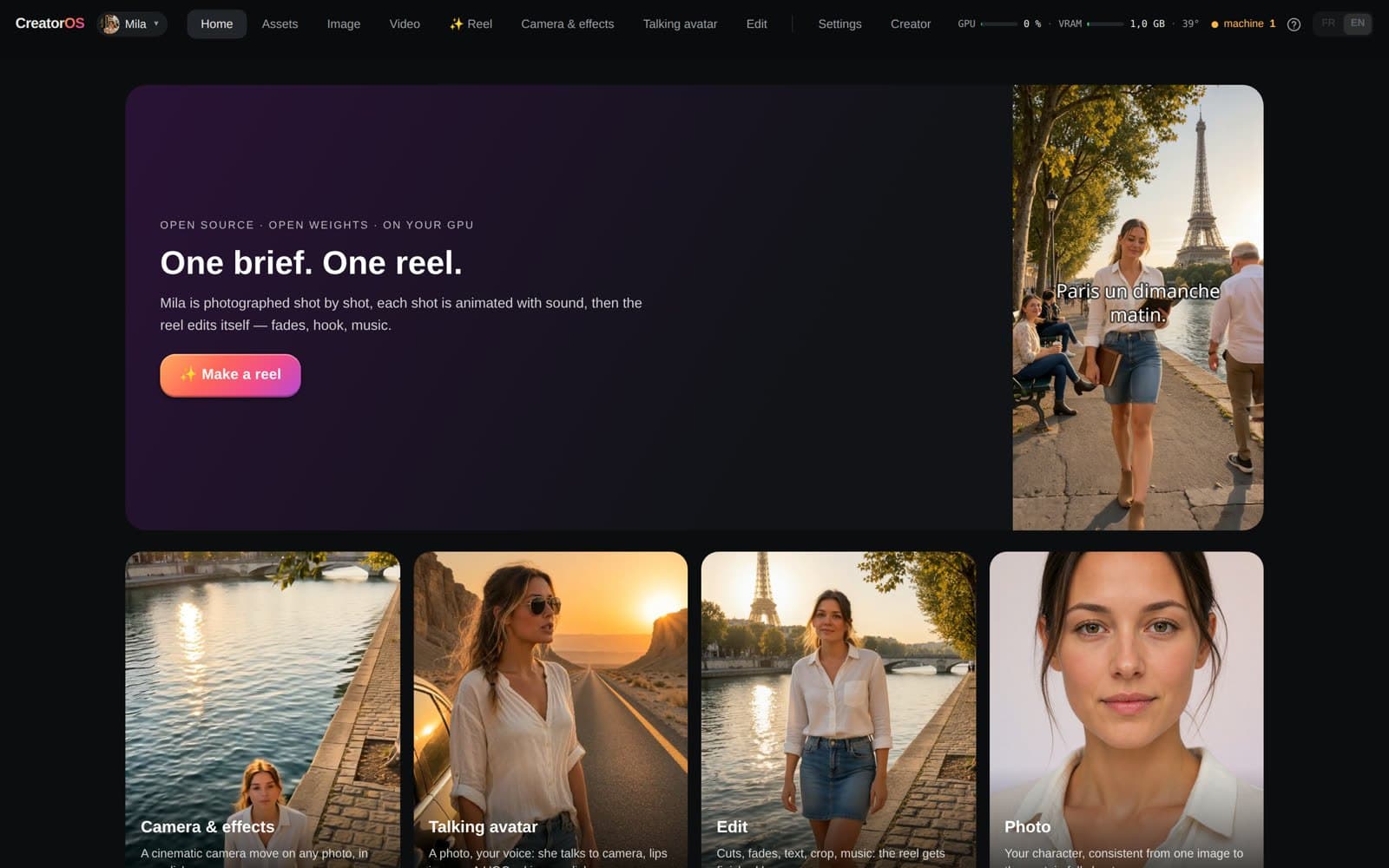Open the Camera & effects card
Screen dimensions: 1389x868
pyautogui.click(x=262, y=709)
